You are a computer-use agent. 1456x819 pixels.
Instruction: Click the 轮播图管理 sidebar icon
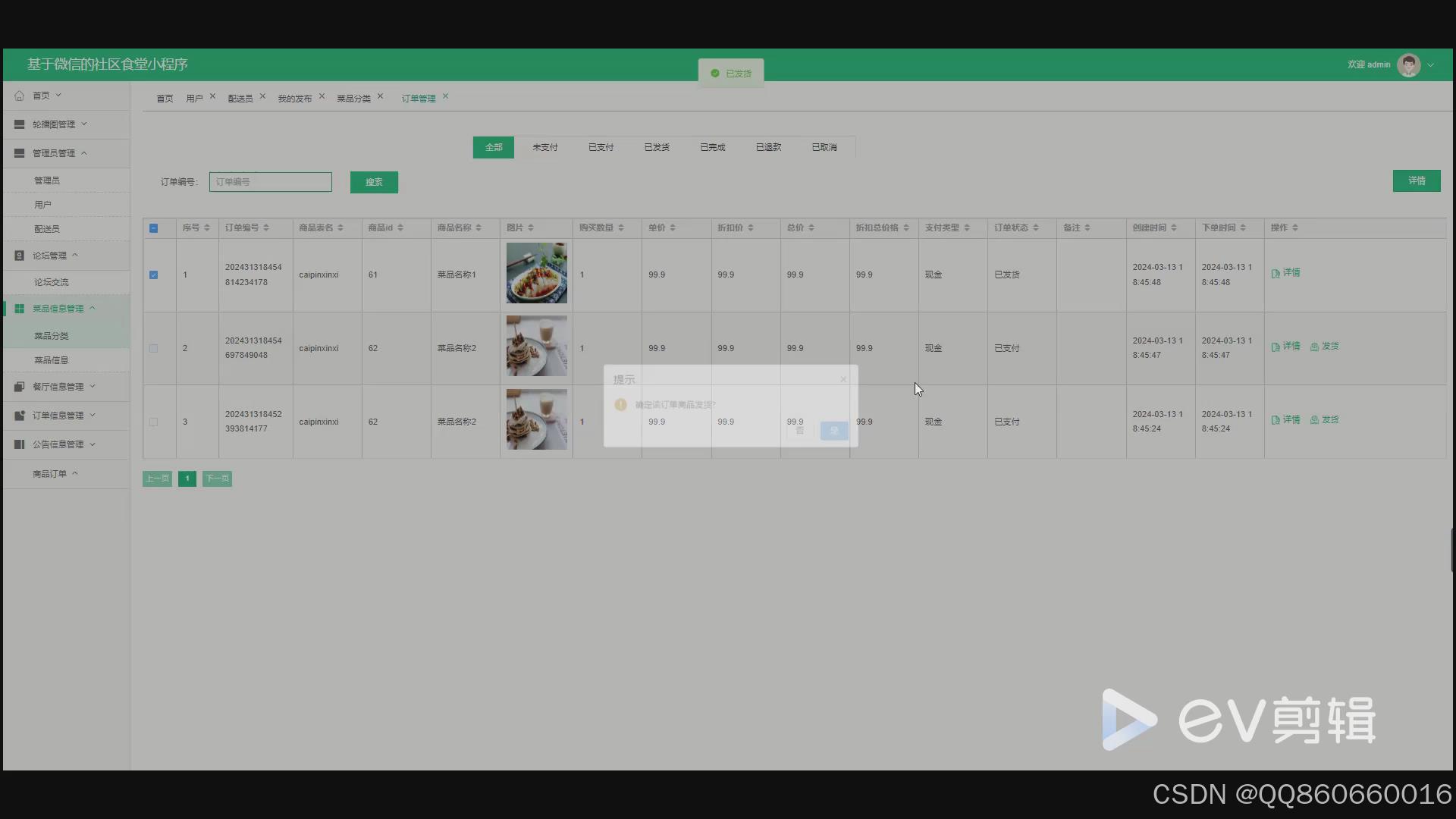pos(20,124)
